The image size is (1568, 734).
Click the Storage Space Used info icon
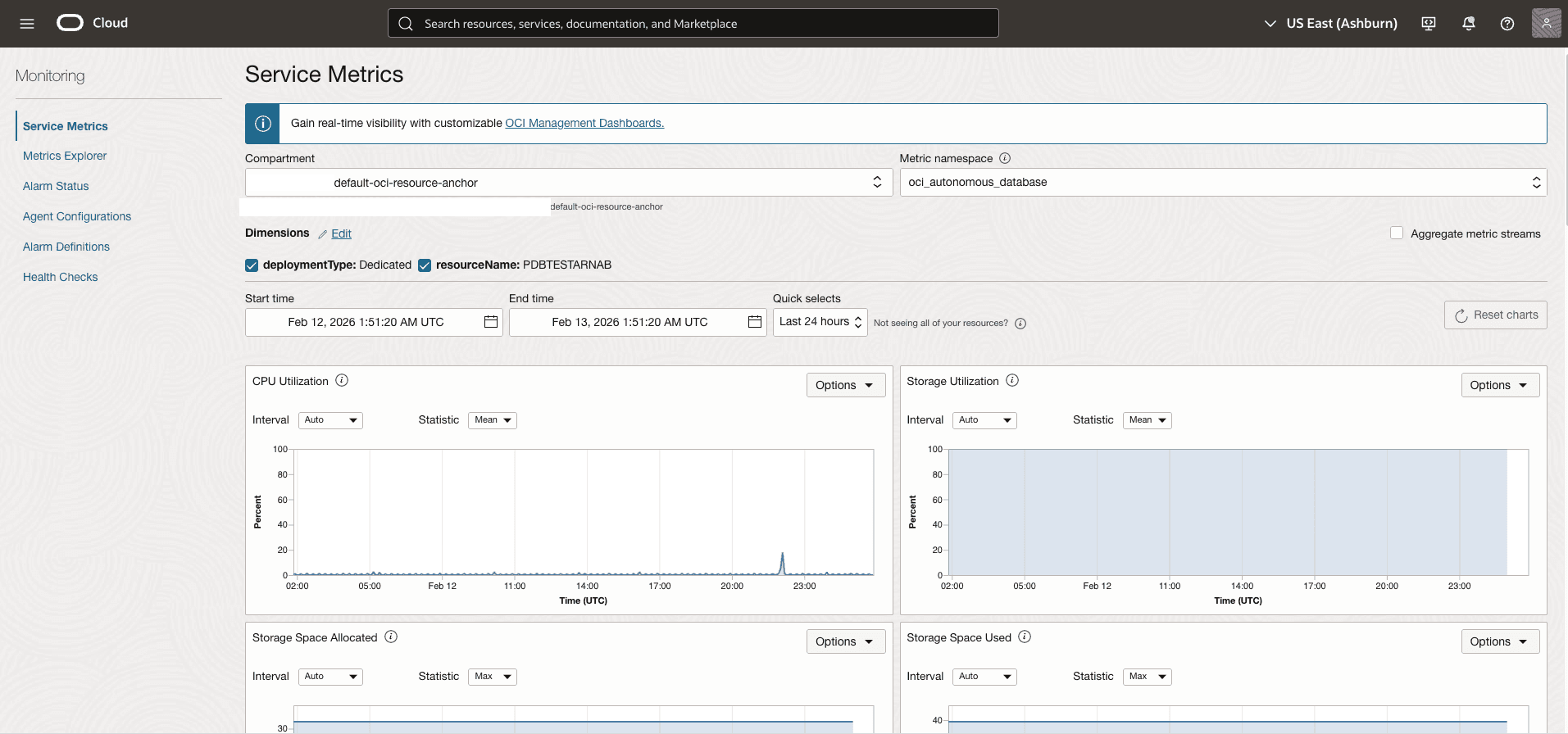(x=1025, y=637)
